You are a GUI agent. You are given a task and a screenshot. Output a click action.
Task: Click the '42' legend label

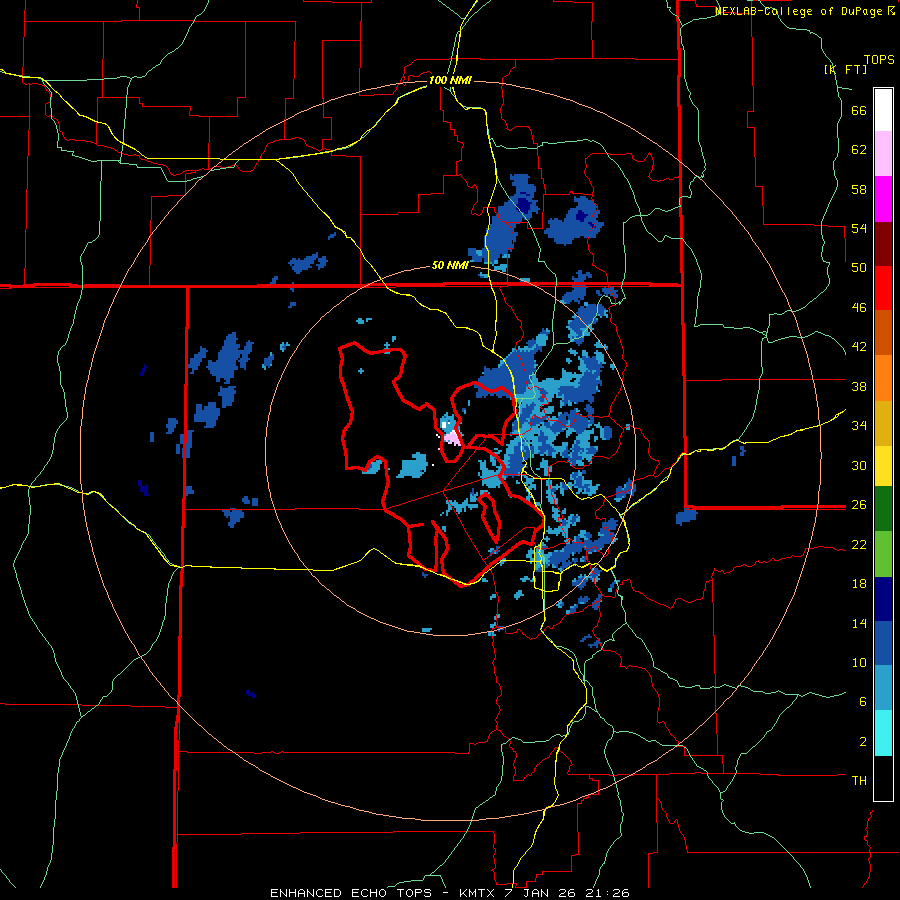(x=859, y=347)
